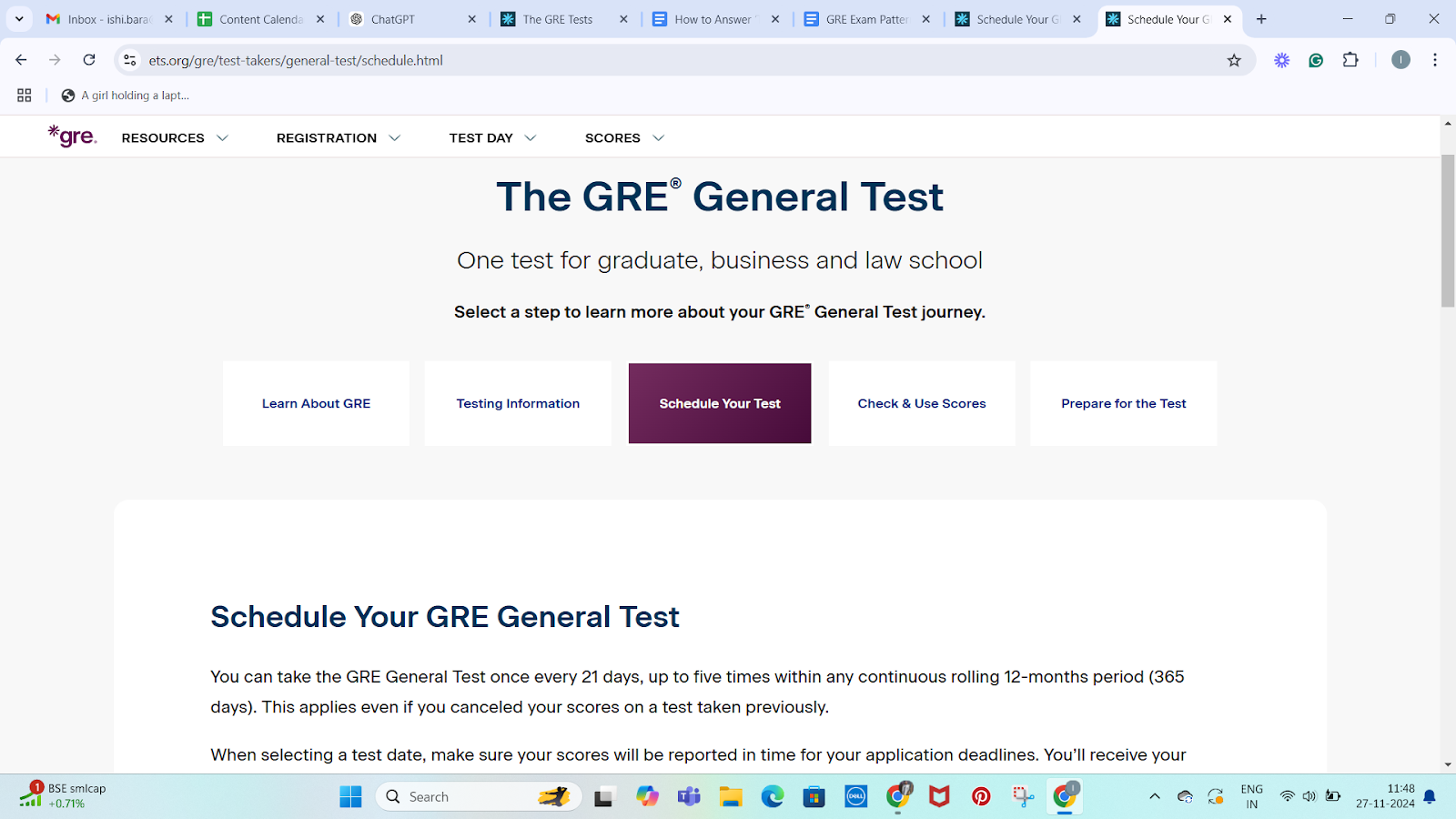The width and height of the screenshot is (1456, 819).
Task: Select the Prepare for the Test step
Action: click(x=1124, y=403)
